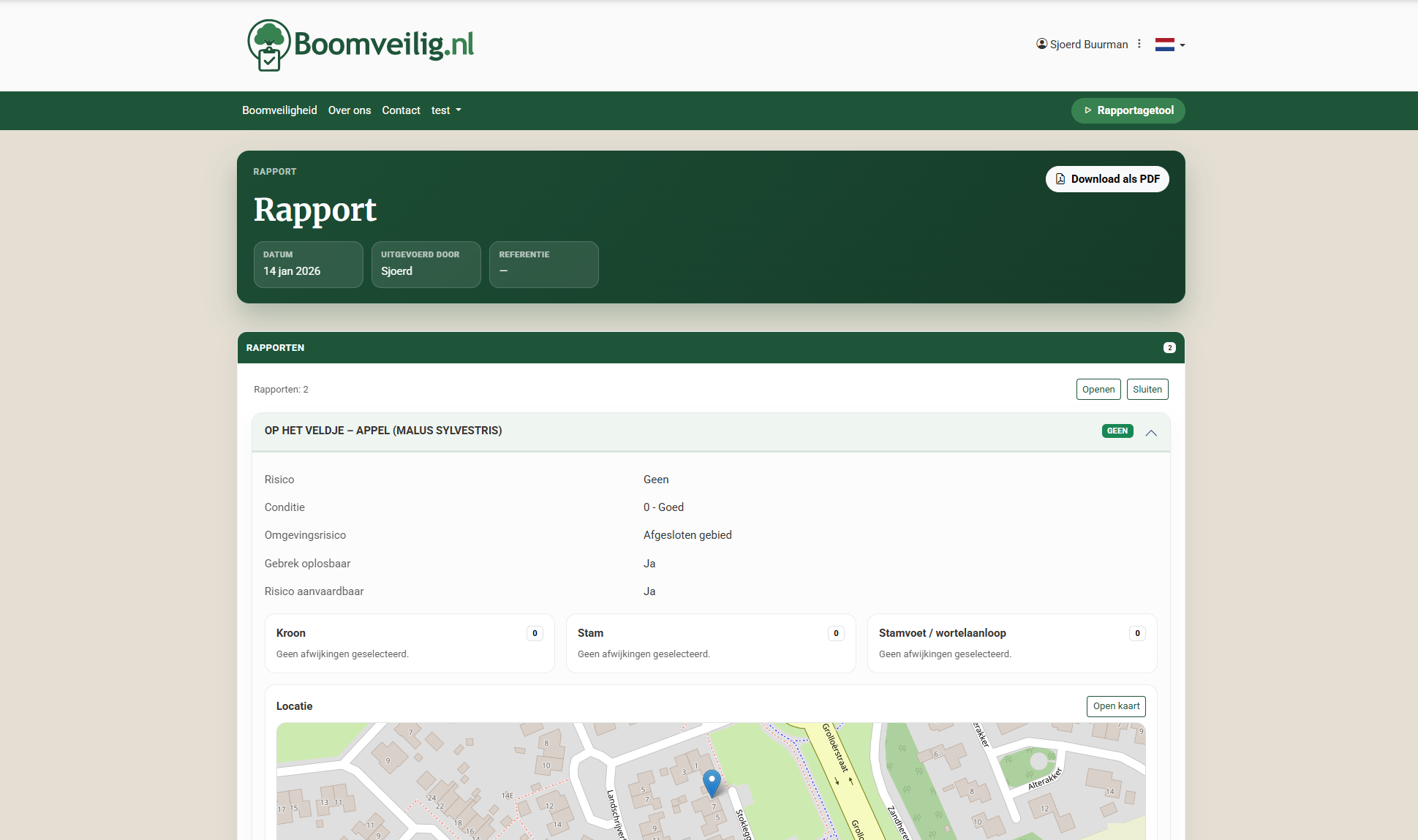The image size is (1418, 840).
Task: Click the GEEN risk badge
Action: pos(1117,431)
